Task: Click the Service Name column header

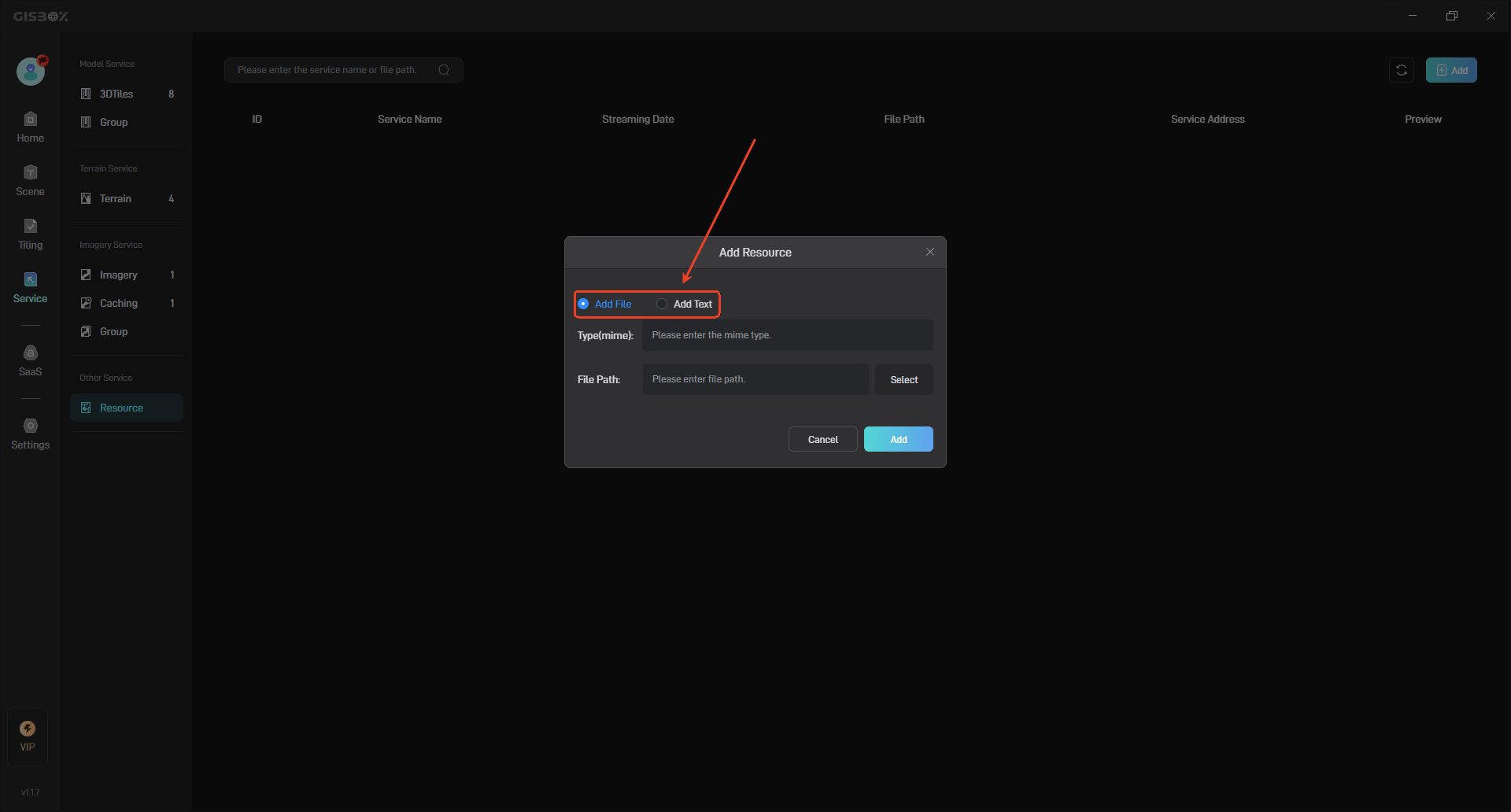Action: tap(409, 119)
